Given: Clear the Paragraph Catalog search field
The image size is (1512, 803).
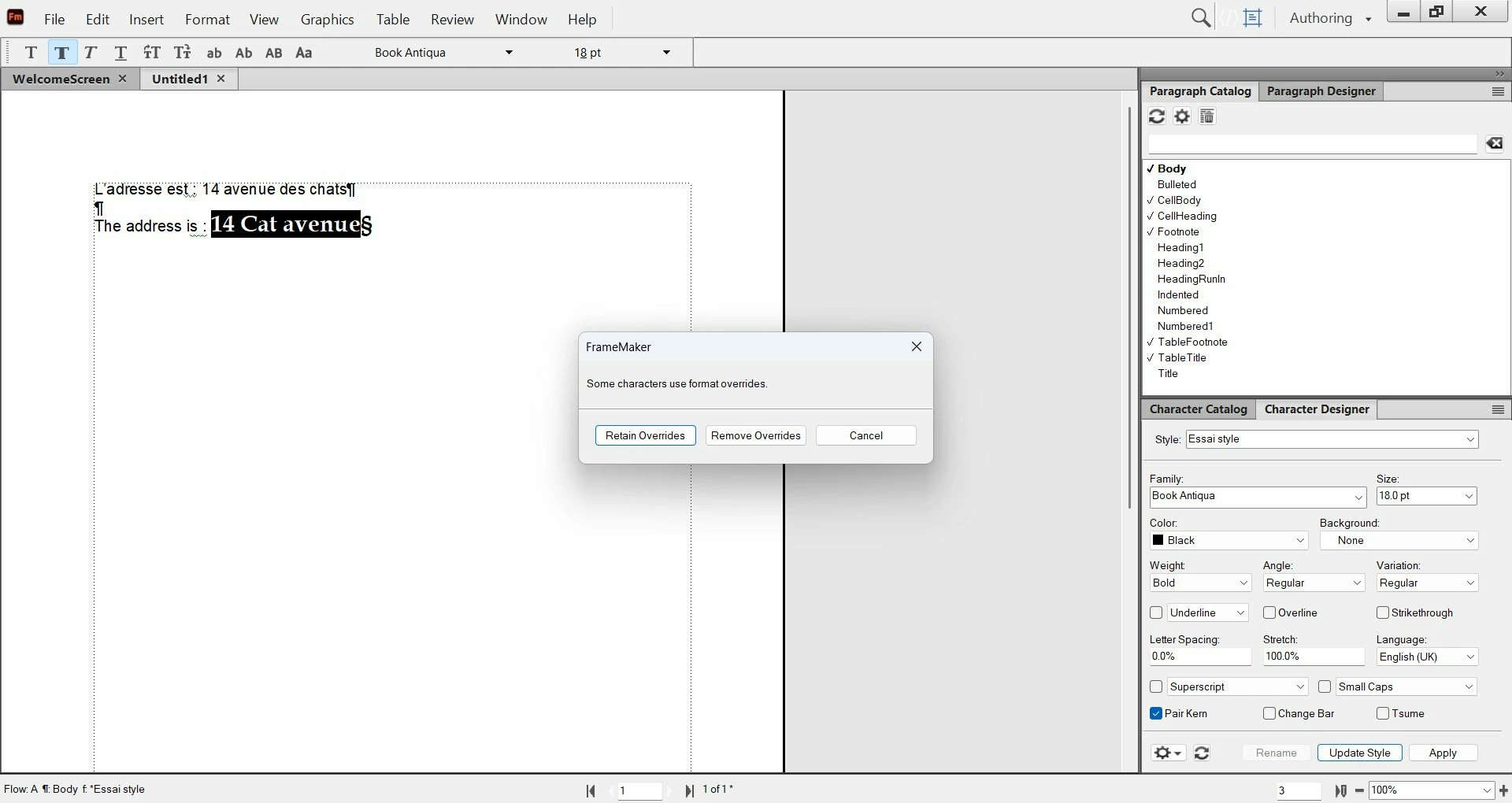Looking at the screenshot, I should [1495, 142].
